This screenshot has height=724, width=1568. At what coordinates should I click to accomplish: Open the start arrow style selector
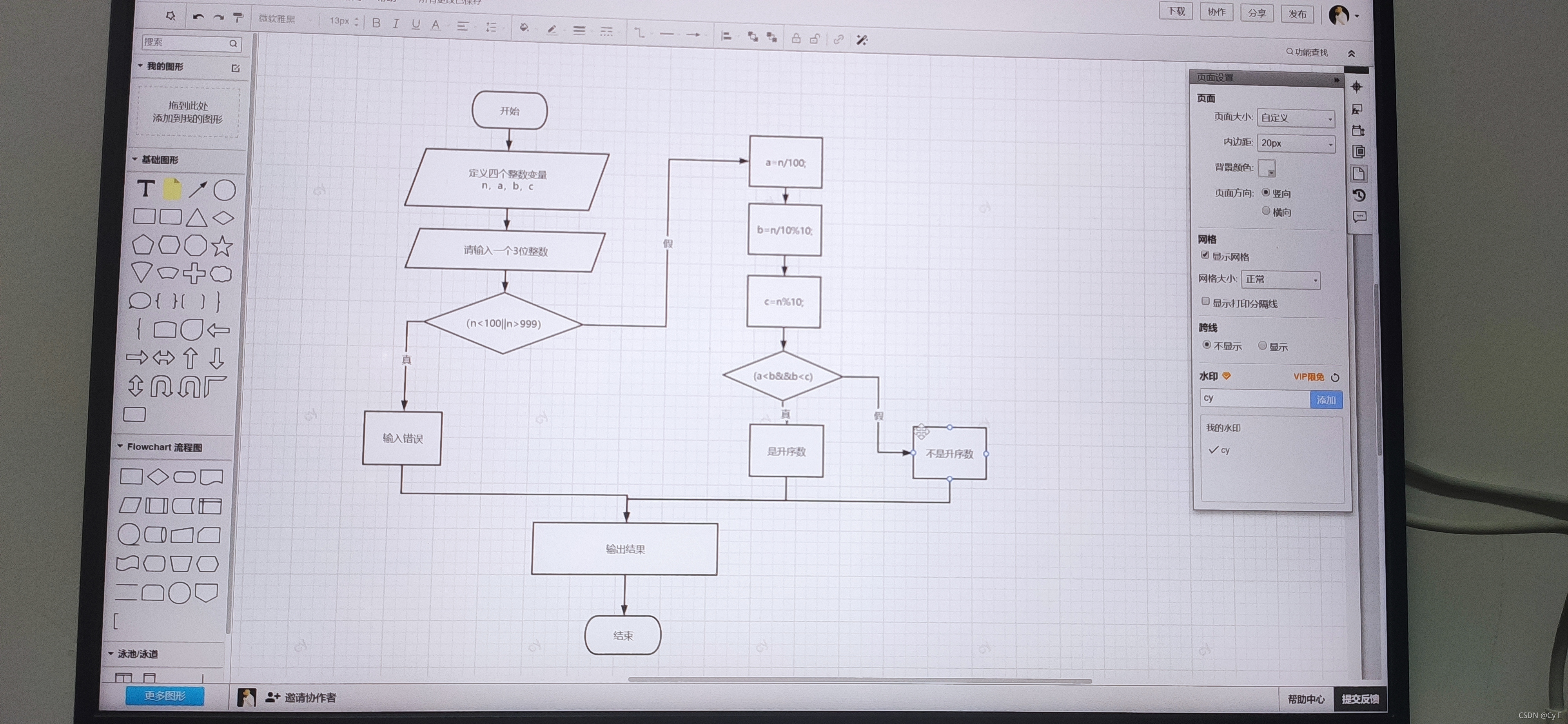(x=666, y=33)
